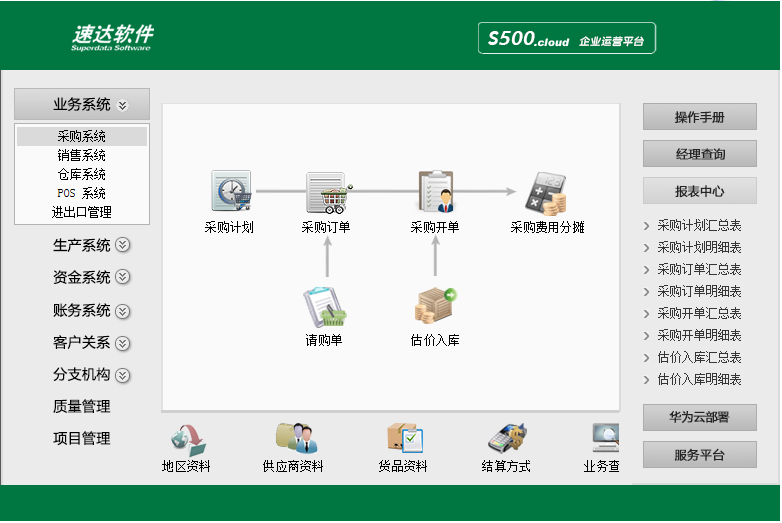Expand the 分支机构 chevron
Screen dimensions: 782x523
click(x=123, y=375)
